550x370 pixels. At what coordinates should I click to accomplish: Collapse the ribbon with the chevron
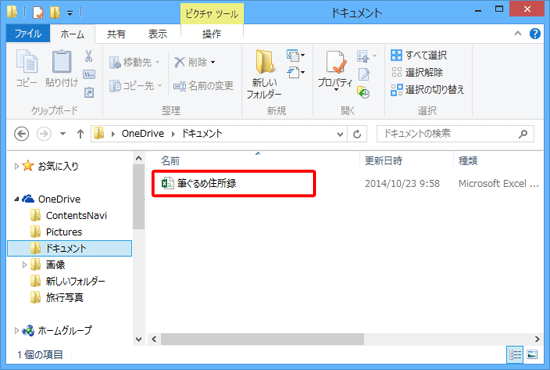[x=518, y=34]
